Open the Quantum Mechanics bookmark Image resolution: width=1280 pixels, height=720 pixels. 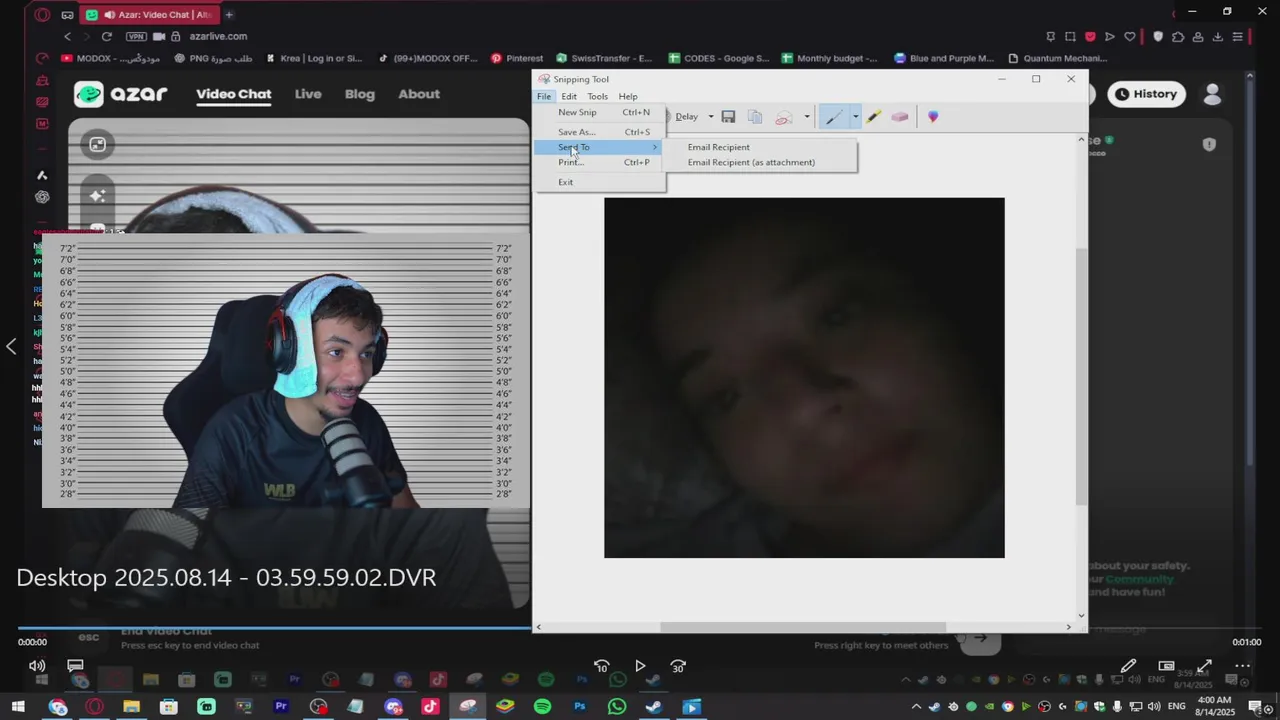point(1057,58)
